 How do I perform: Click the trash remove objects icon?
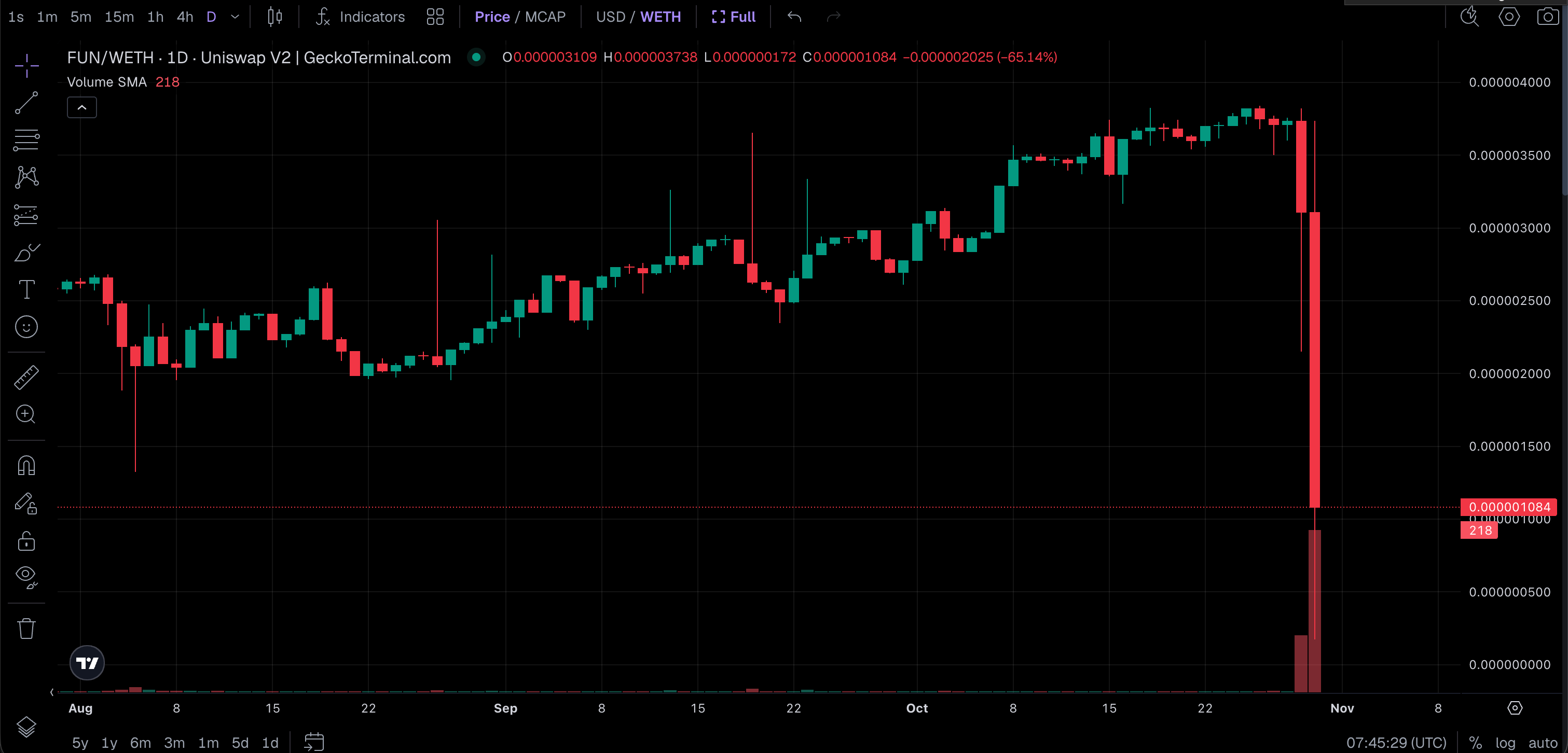click(26, 629)
